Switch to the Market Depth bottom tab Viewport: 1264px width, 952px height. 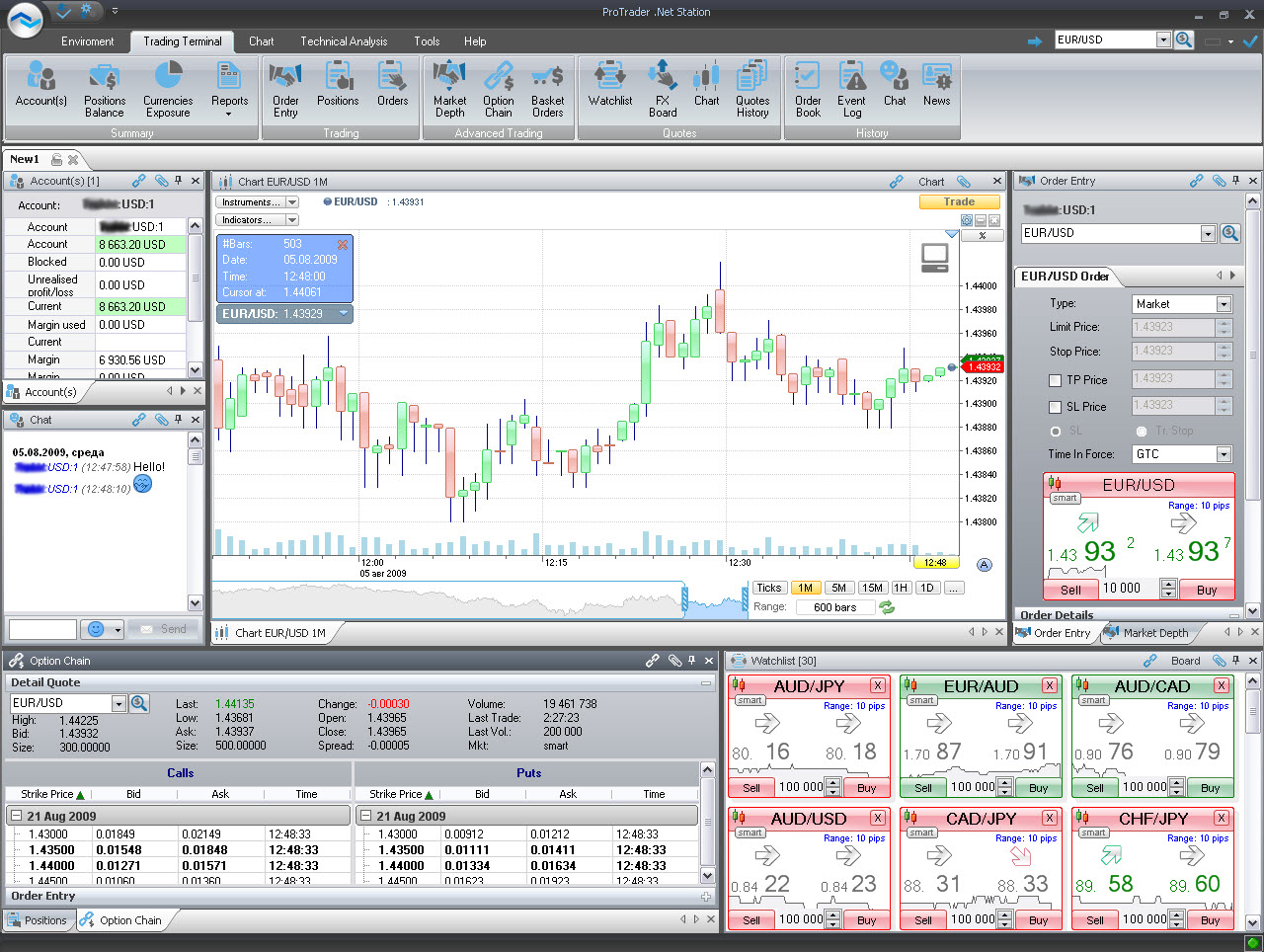tap(1146, 633)
